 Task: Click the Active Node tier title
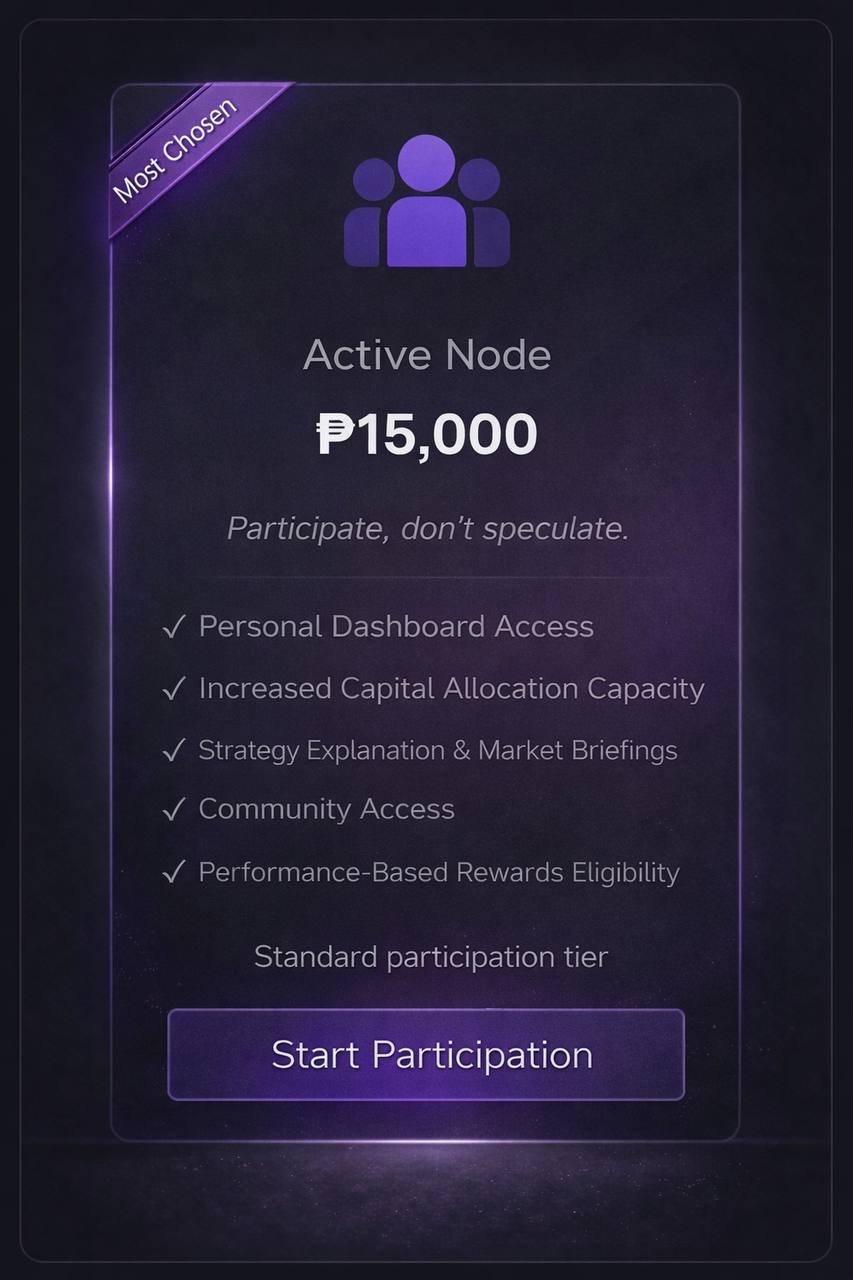tap(427, 355)
